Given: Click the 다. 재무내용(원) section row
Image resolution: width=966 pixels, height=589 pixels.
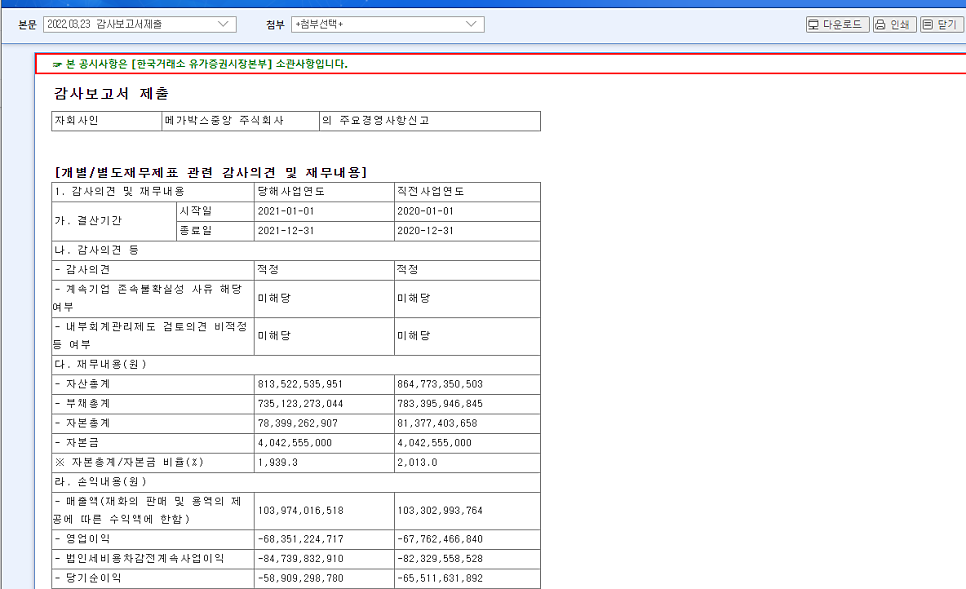Looking at the screenshot, I should (x=296, y=365).
